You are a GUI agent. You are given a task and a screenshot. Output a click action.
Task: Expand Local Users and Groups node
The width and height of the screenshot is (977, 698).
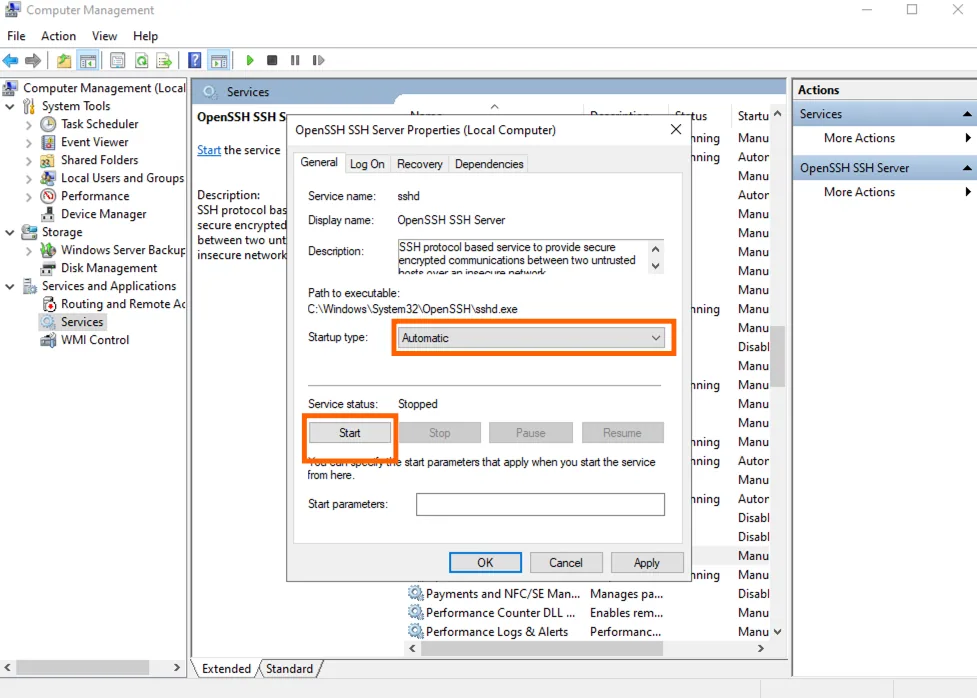click(x=29, y=179)
